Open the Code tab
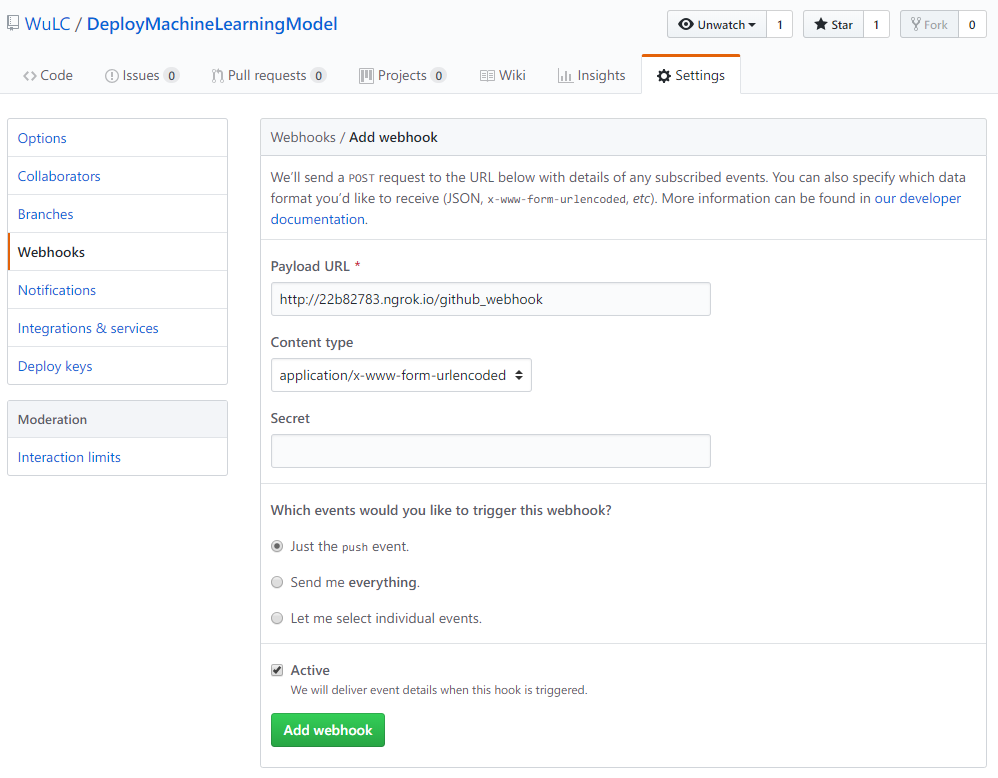The height and width of the screenshot is (778, 998). 48,75
